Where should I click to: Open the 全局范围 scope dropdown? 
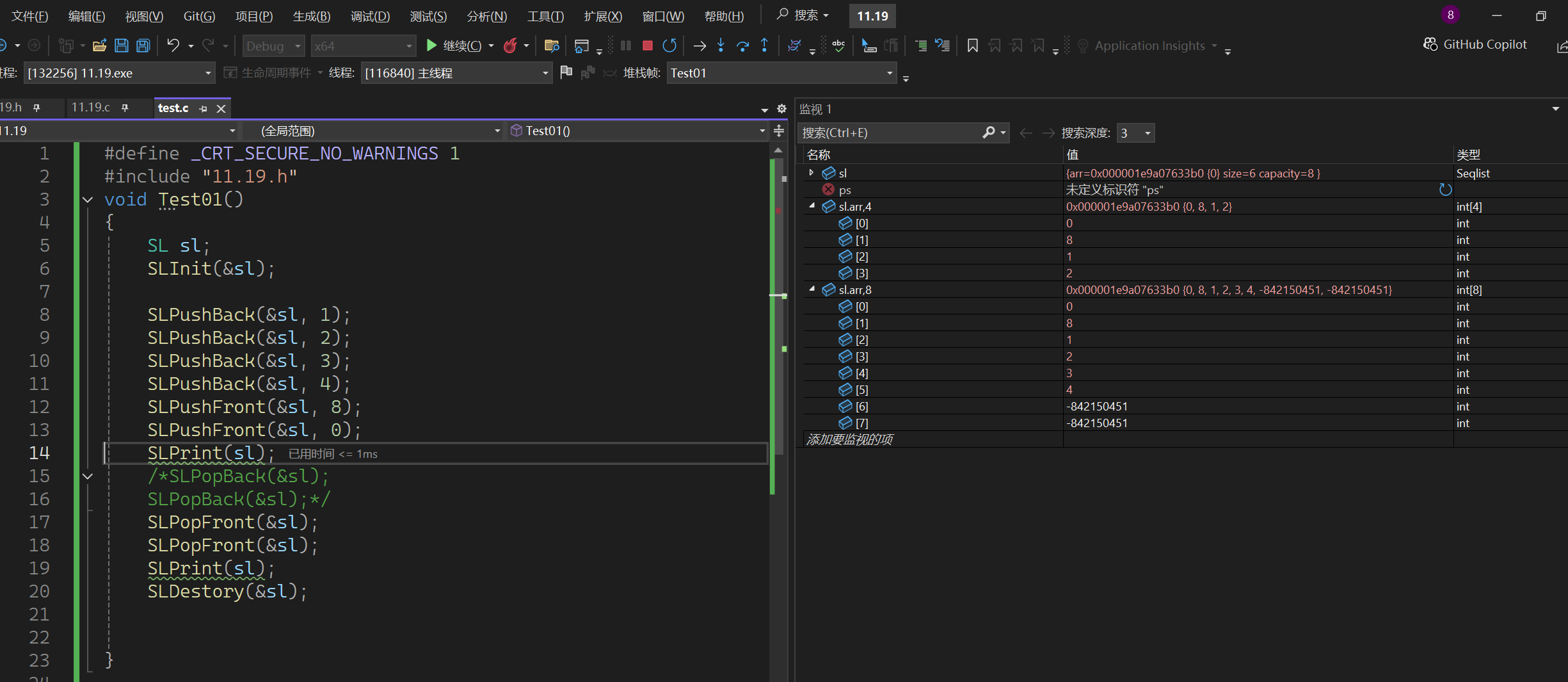(x=371, y=131)
